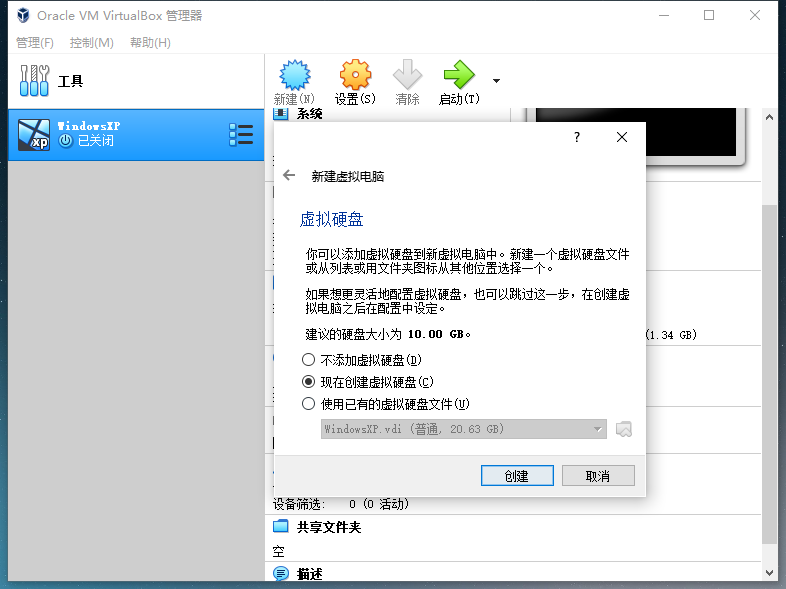Click the WindowsXP OS logo icon
Screen dimensions: 786x589
pyautogui.click(x=34, y=135)
